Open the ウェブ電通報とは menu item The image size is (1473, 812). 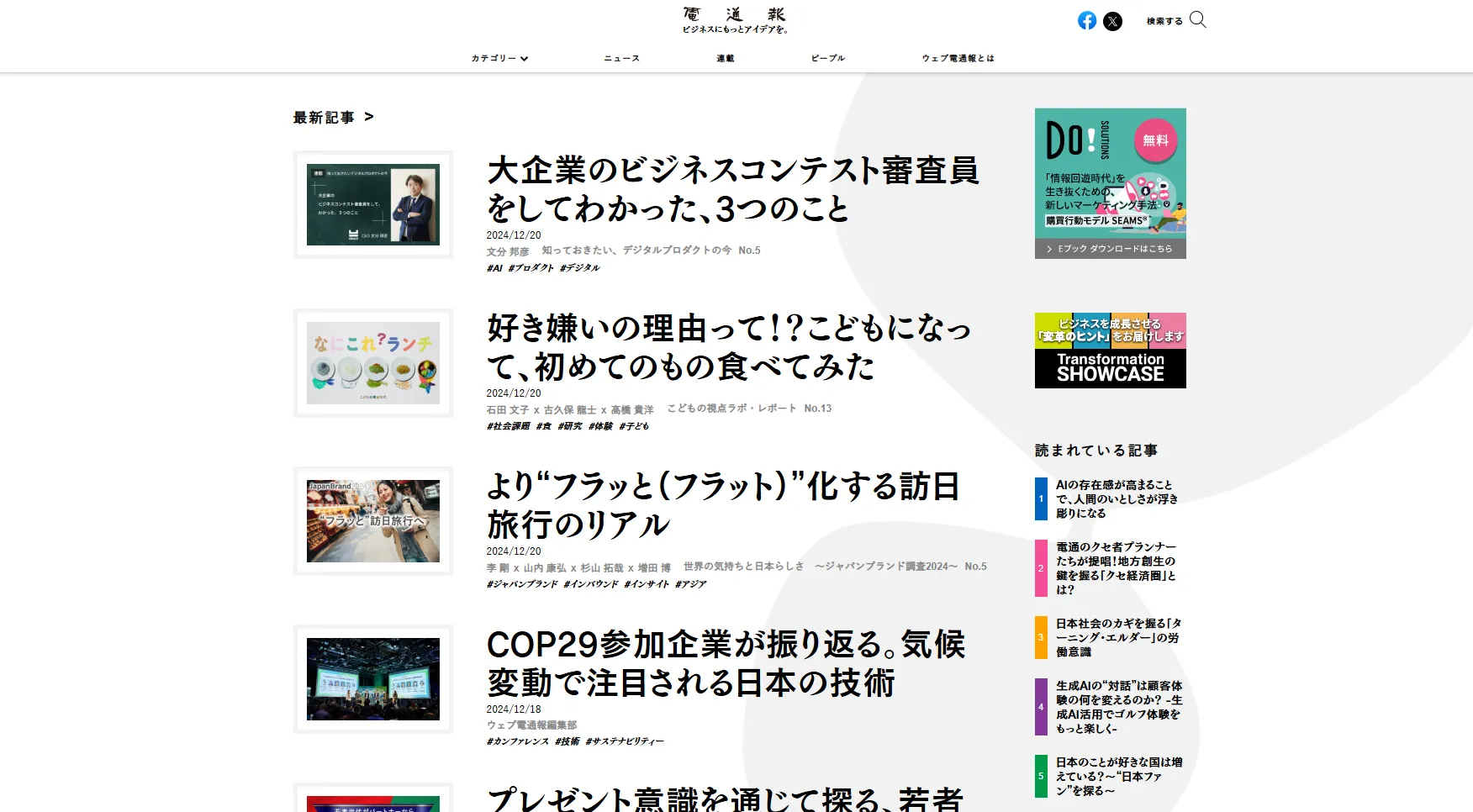[x=958, y=58]
